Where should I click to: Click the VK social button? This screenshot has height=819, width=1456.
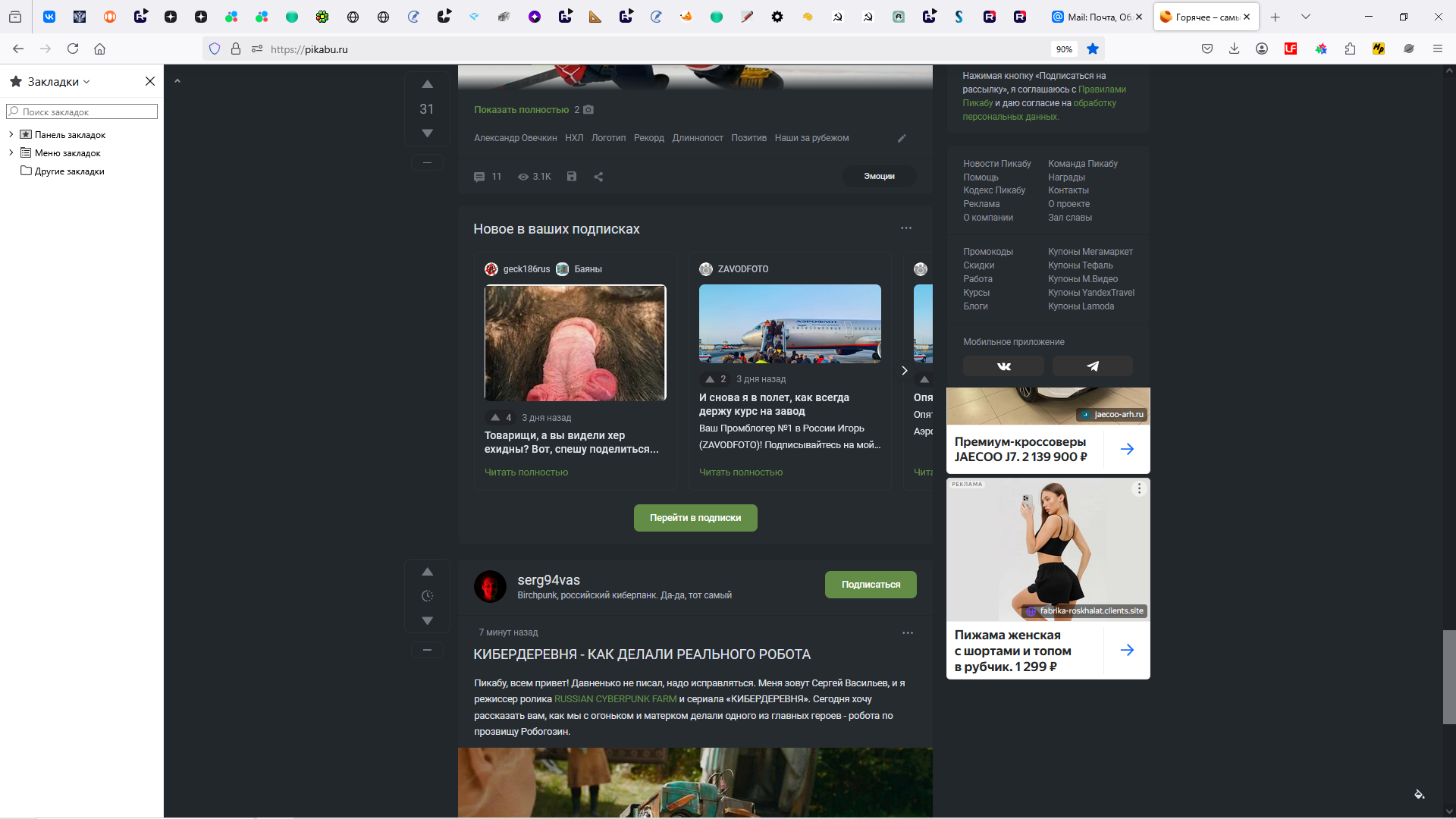1003,366
